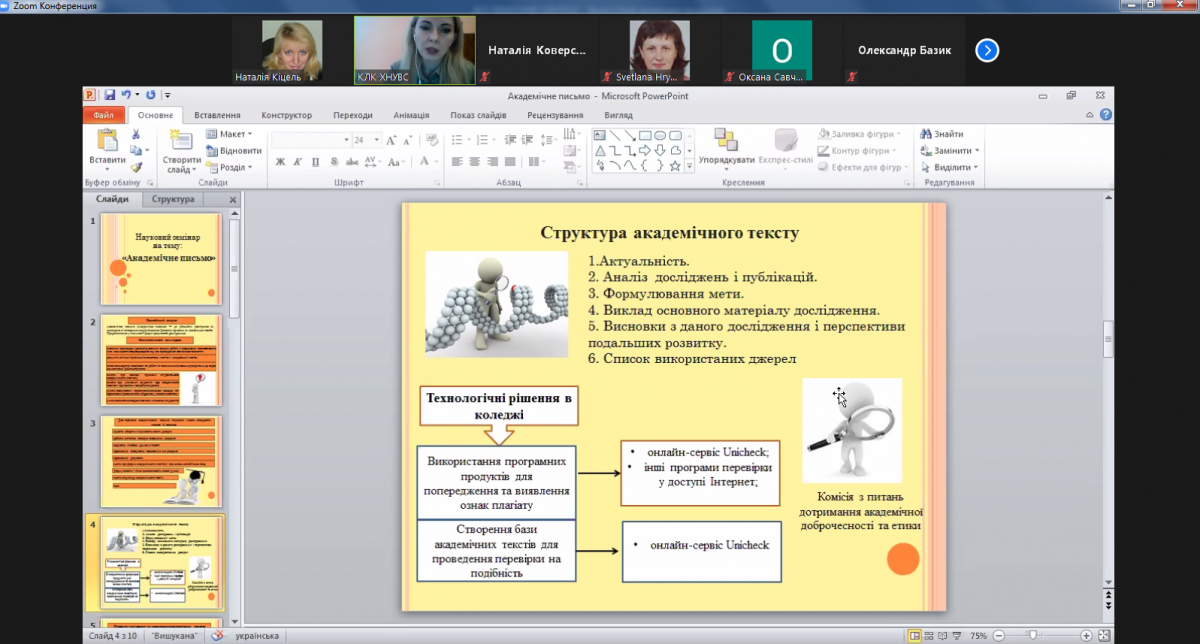Click the fit slide to window icon
1200x644 pixels.
(1105, 636)
